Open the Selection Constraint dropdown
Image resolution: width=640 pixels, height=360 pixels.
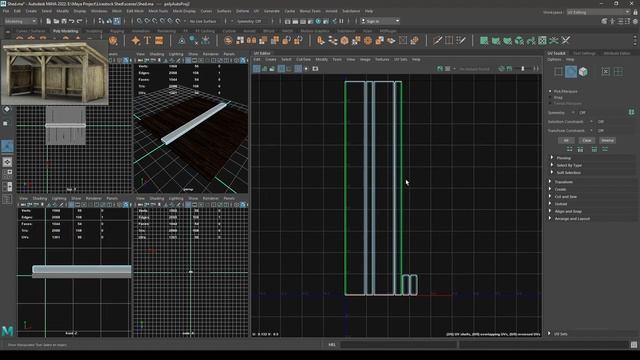click(x=591, y=122)
